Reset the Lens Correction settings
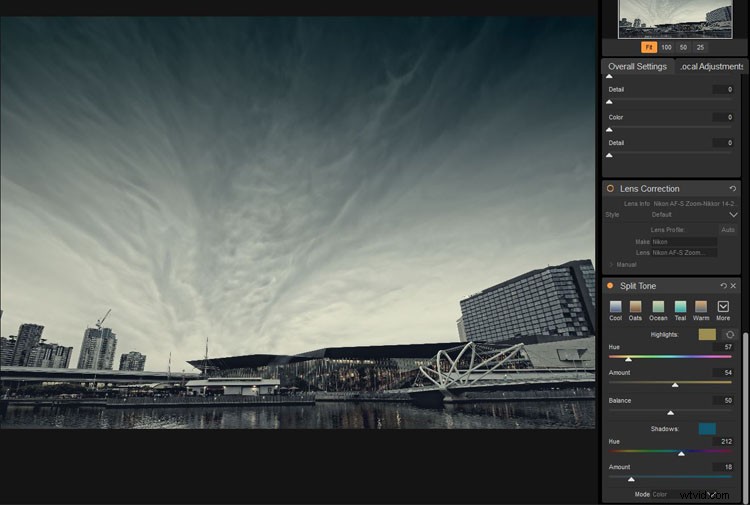Viewport: 750px width, 505px height. (732, 188)
